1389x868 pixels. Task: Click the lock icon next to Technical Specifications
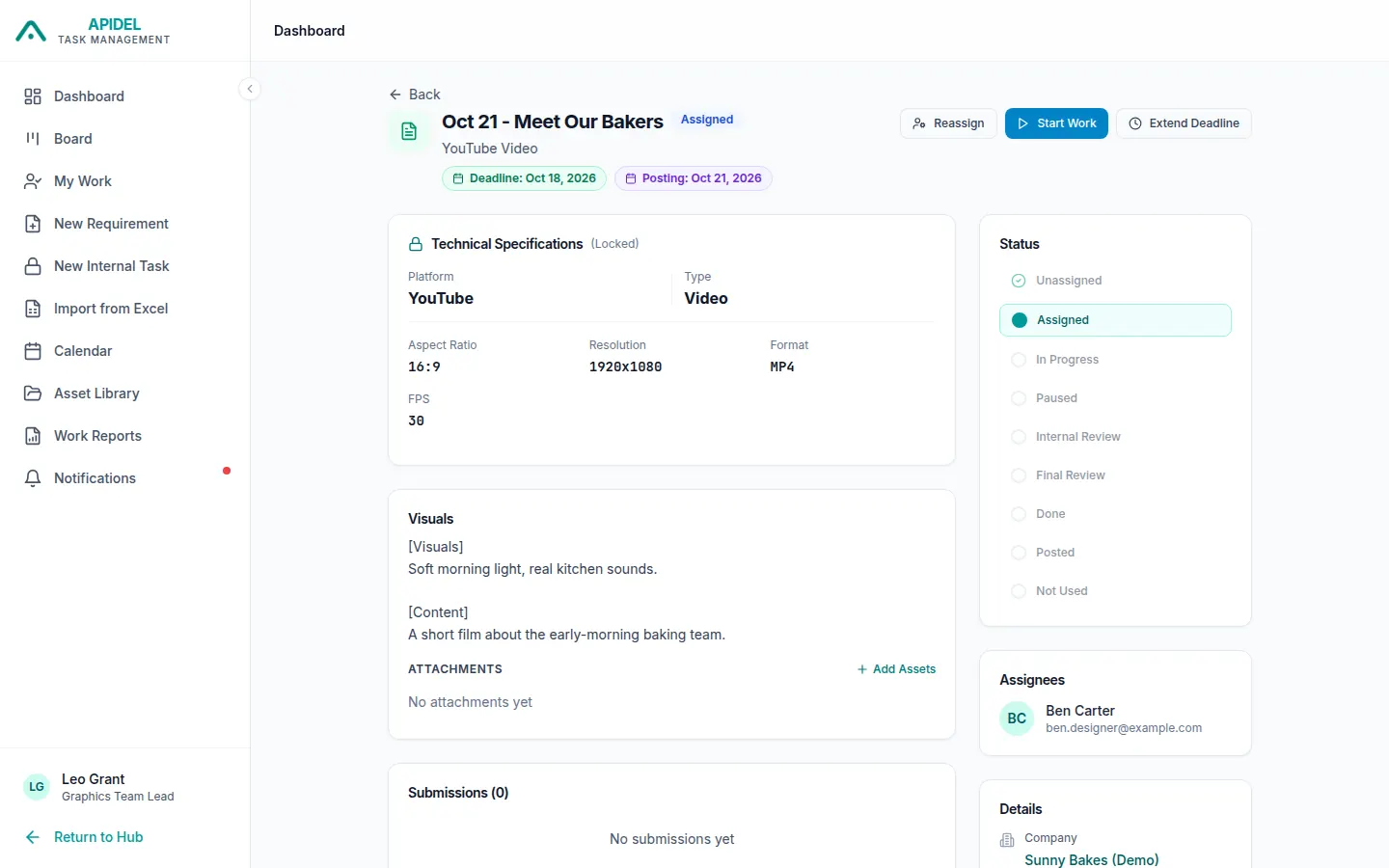tap(416, 244)
